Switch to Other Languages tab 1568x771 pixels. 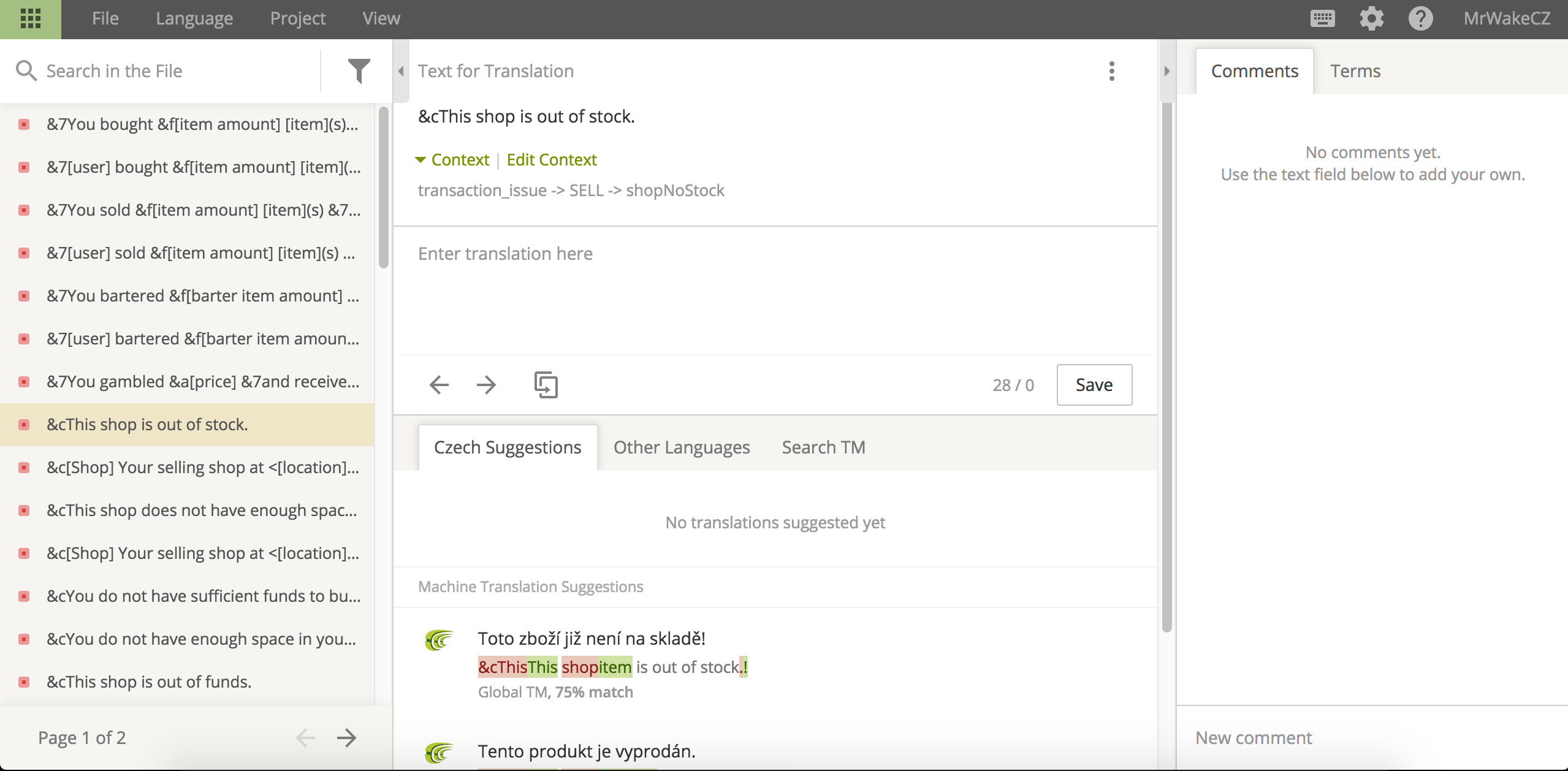[682, 447]
